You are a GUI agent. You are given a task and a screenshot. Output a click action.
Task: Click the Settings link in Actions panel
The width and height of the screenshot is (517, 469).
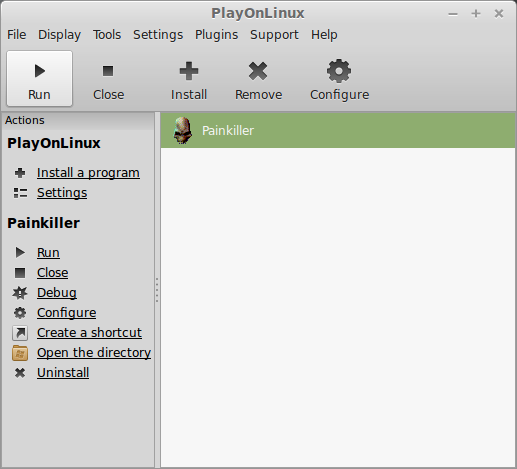click(62, 193)
